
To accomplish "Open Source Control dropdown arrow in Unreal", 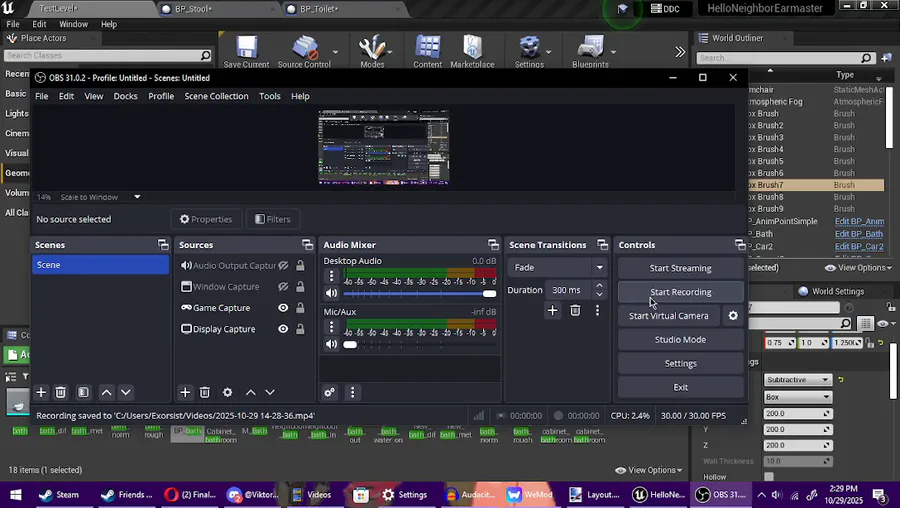I will (335, 52).
